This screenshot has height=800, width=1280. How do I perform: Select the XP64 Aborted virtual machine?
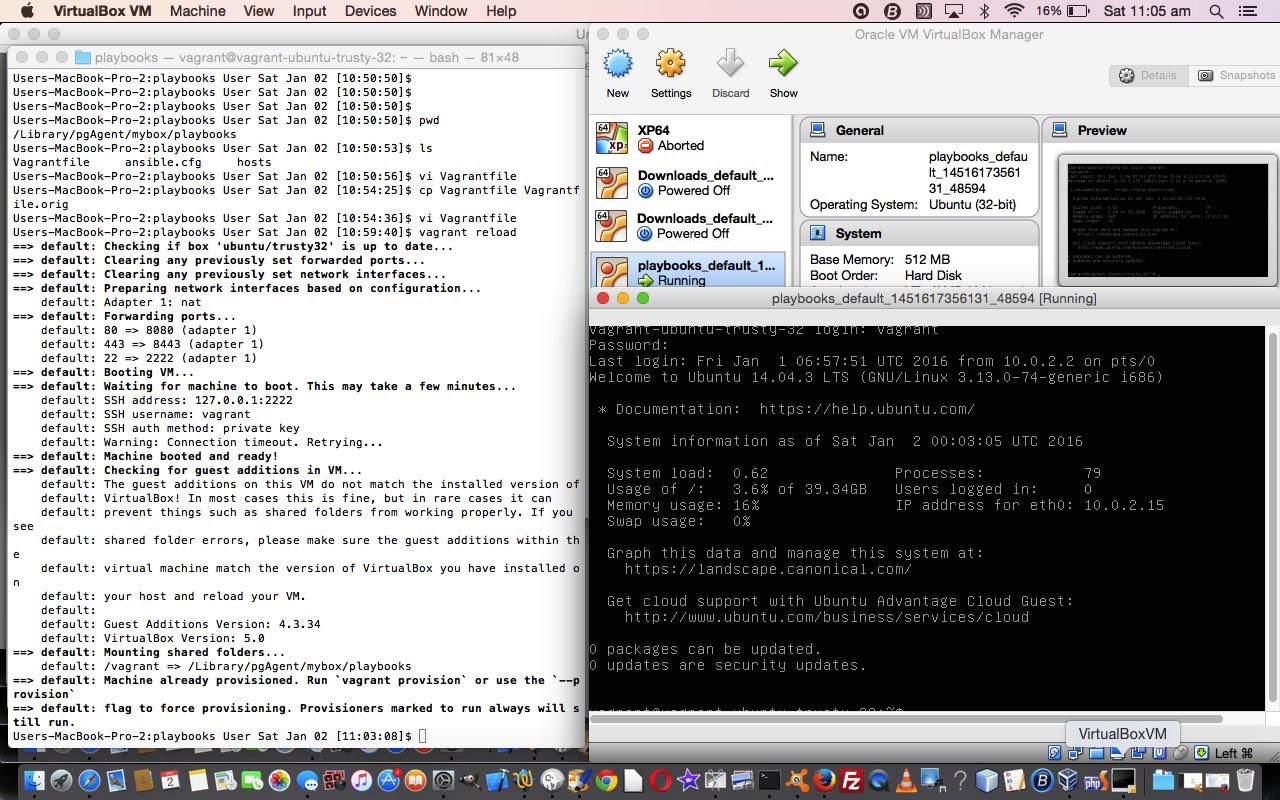click(x=688, y=138)
